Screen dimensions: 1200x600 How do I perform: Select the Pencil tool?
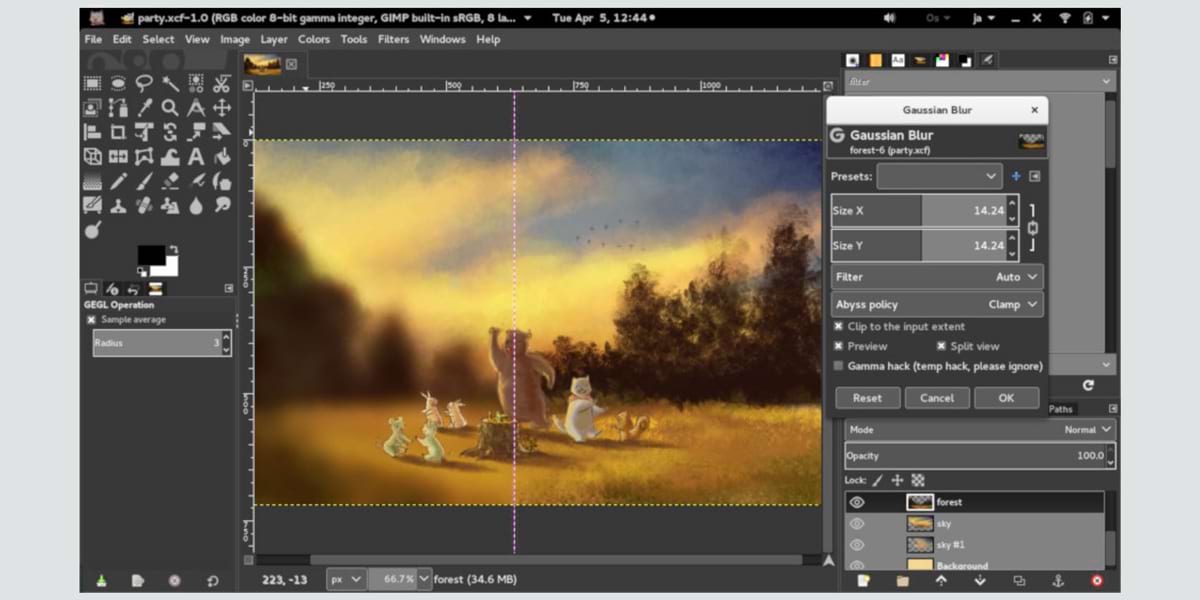point(118,181)
